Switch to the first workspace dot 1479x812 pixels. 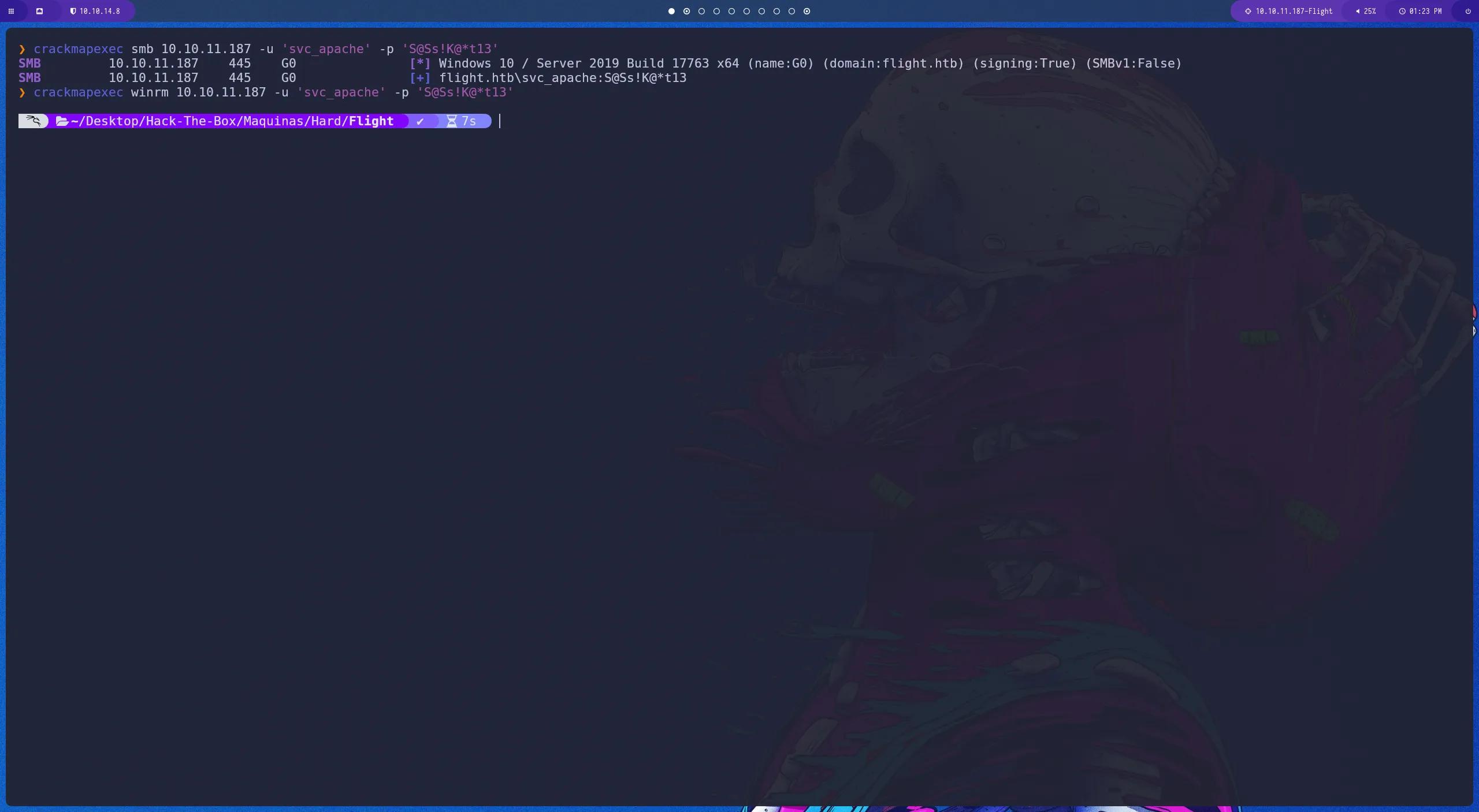tap(671, 11)
